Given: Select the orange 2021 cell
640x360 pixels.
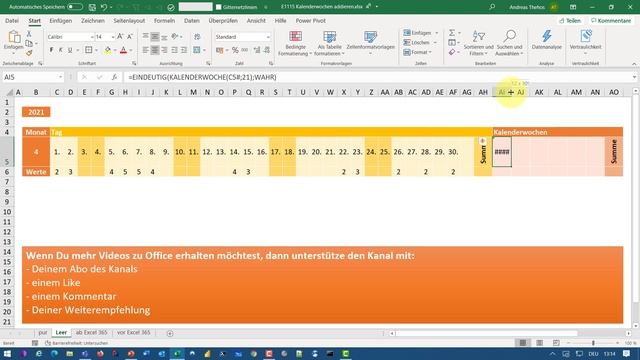Looking at the screenshot, I should point(36,112).
